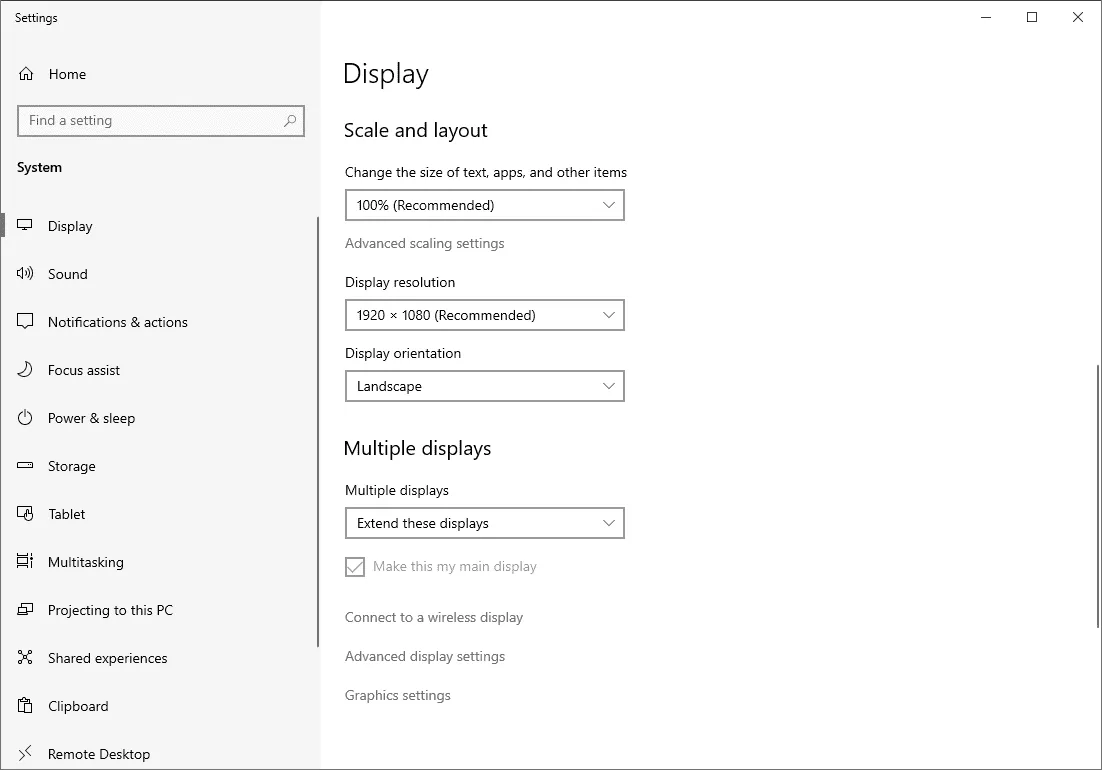Image resolution: width=1102 pixels, height=770 pixels.
Task: Open Storage using its drive icon
Action: click(x=26, y=466)
